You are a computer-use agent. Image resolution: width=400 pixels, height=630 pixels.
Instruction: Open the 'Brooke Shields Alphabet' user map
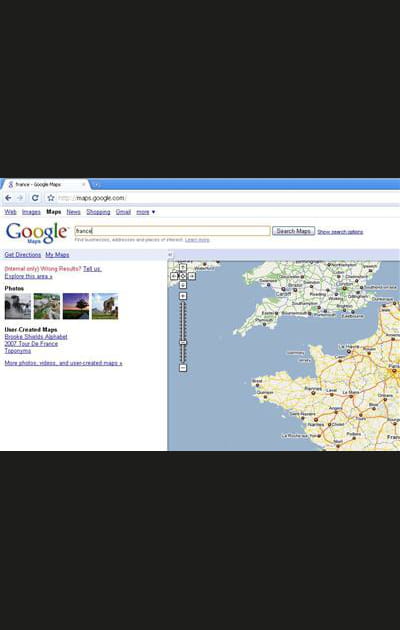36,337
